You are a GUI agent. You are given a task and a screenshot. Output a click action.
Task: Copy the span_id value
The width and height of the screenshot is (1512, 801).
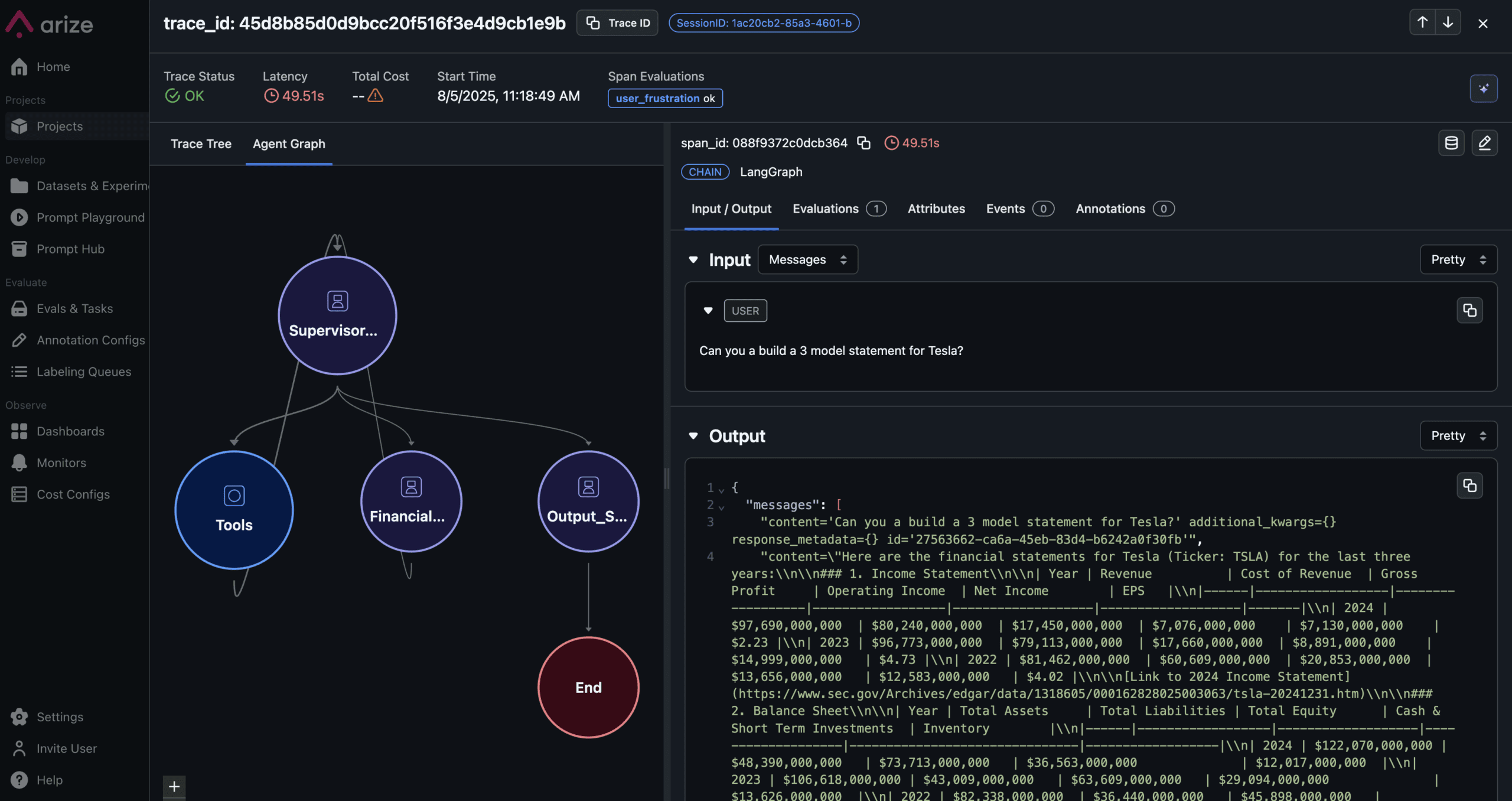863,143
